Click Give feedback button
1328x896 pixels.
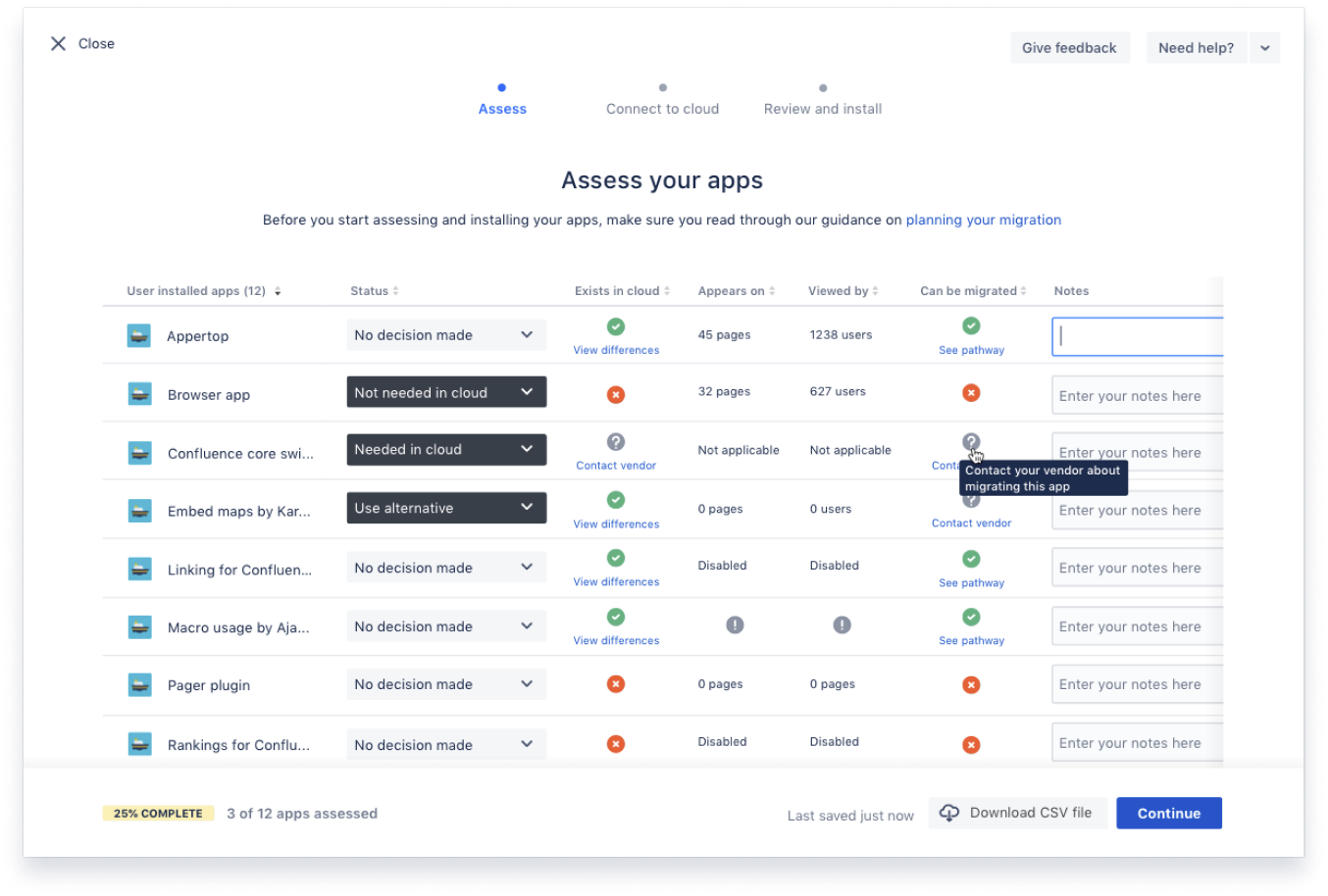(1069, 48)
